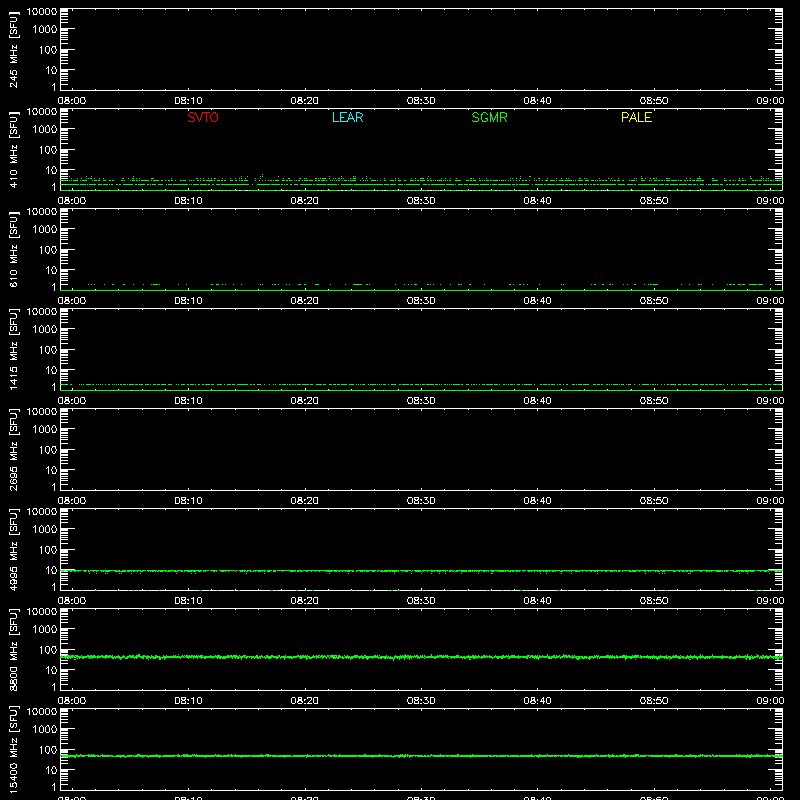Click the green SGMR station label

[489, 117]
